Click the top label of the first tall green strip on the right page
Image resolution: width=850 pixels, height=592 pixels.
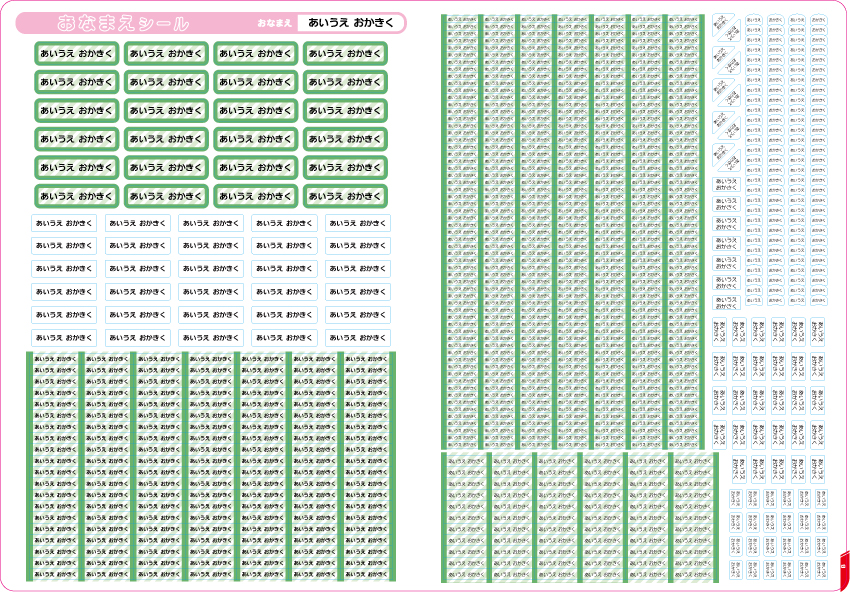click(462, 18)
